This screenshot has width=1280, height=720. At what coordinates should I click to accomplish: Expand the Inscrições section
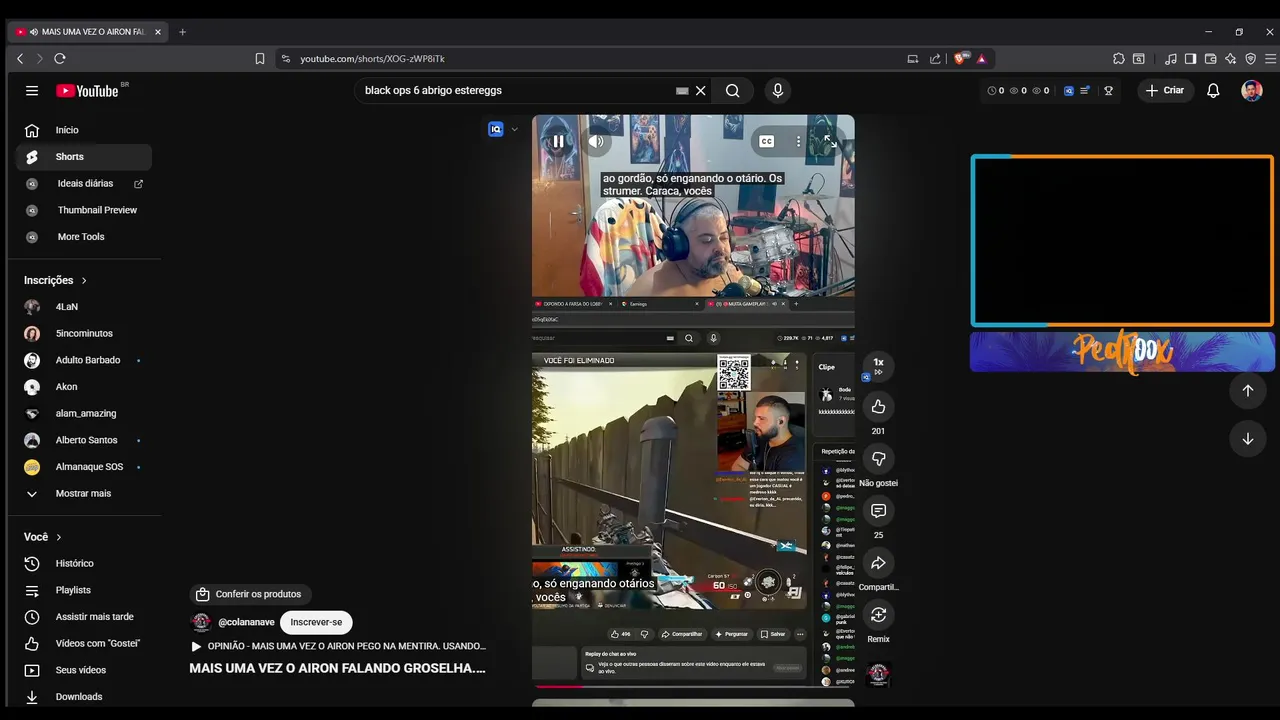(x=56, y=280)
